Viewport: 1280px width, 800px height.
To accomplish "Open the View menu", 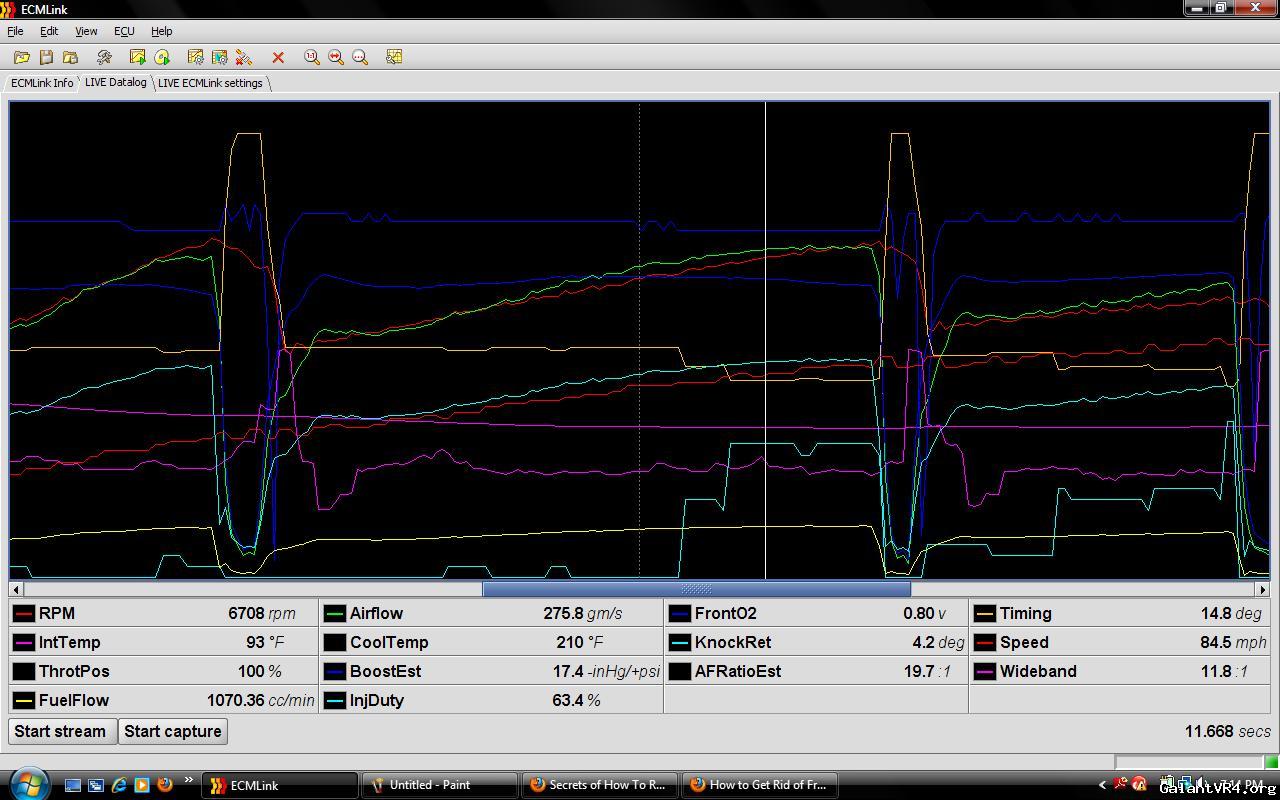I will pyautogui.click(x=86, y=31).
